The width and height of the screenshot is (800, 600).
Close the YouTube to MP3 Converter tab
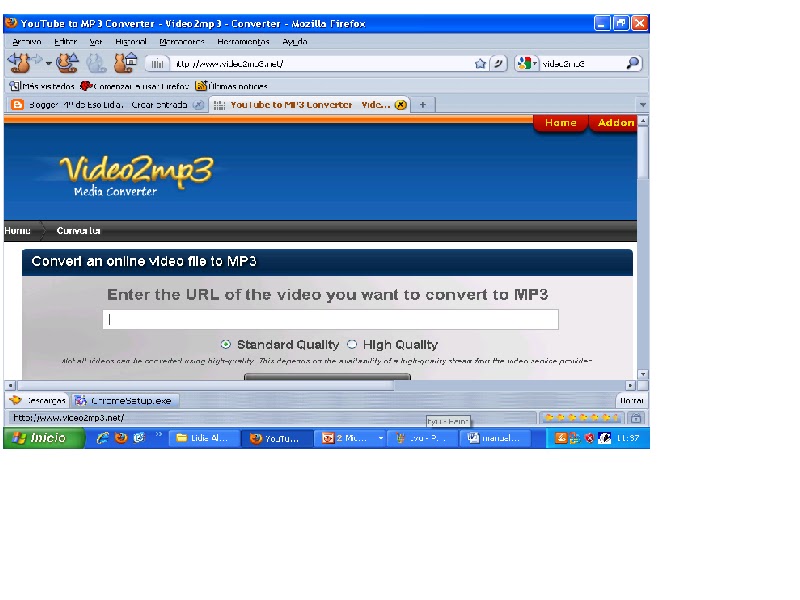pos(401,105)
